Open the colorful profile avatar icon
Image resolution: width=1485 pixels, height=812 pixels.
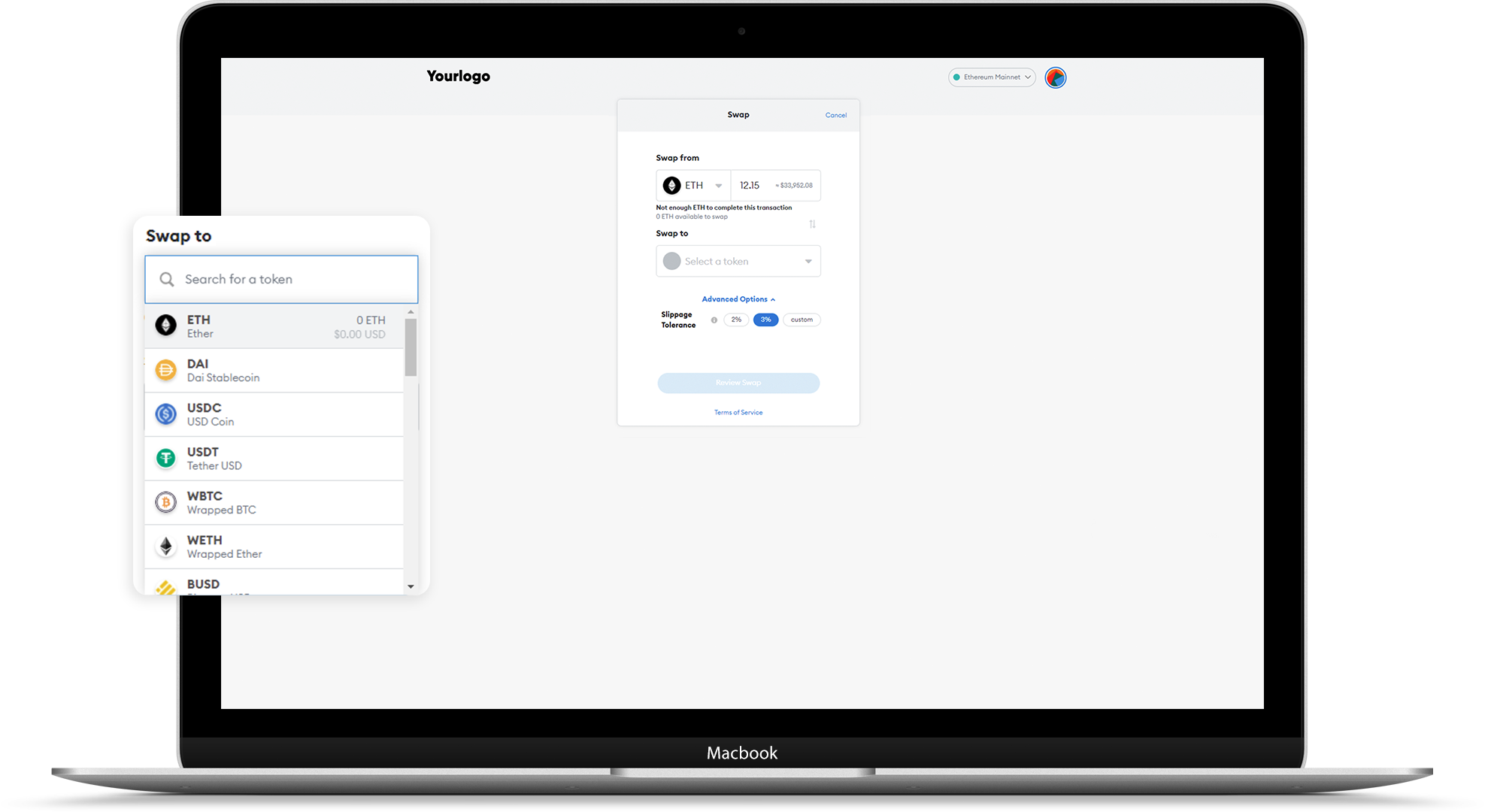tap(1055, 77)
